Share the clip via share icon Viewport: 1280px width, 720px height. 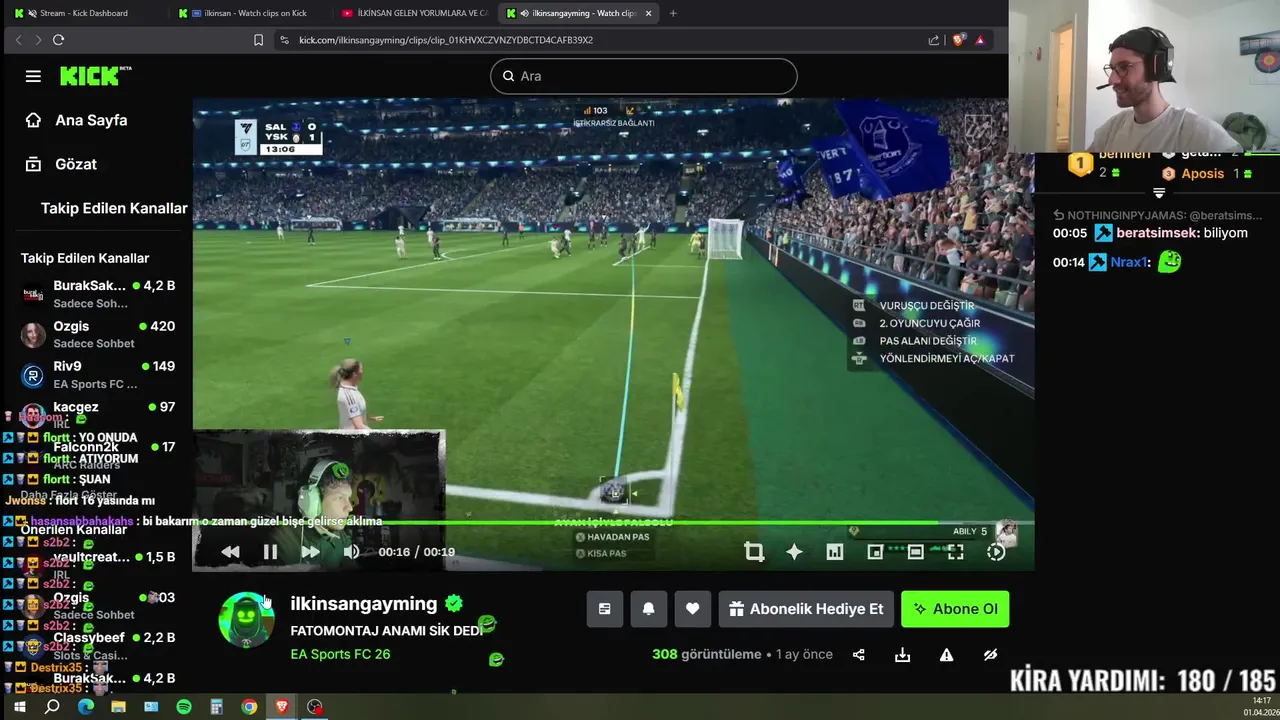[858, 655]
